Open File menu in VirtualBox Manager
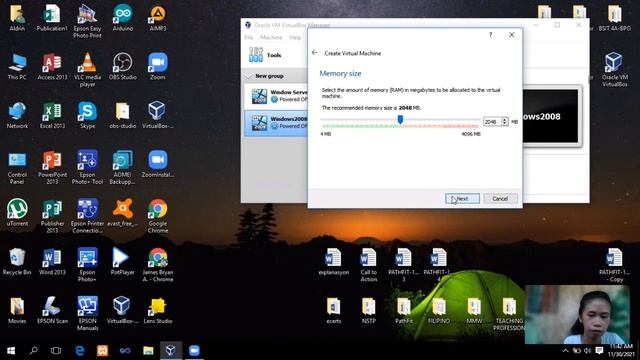 (249, 37)
